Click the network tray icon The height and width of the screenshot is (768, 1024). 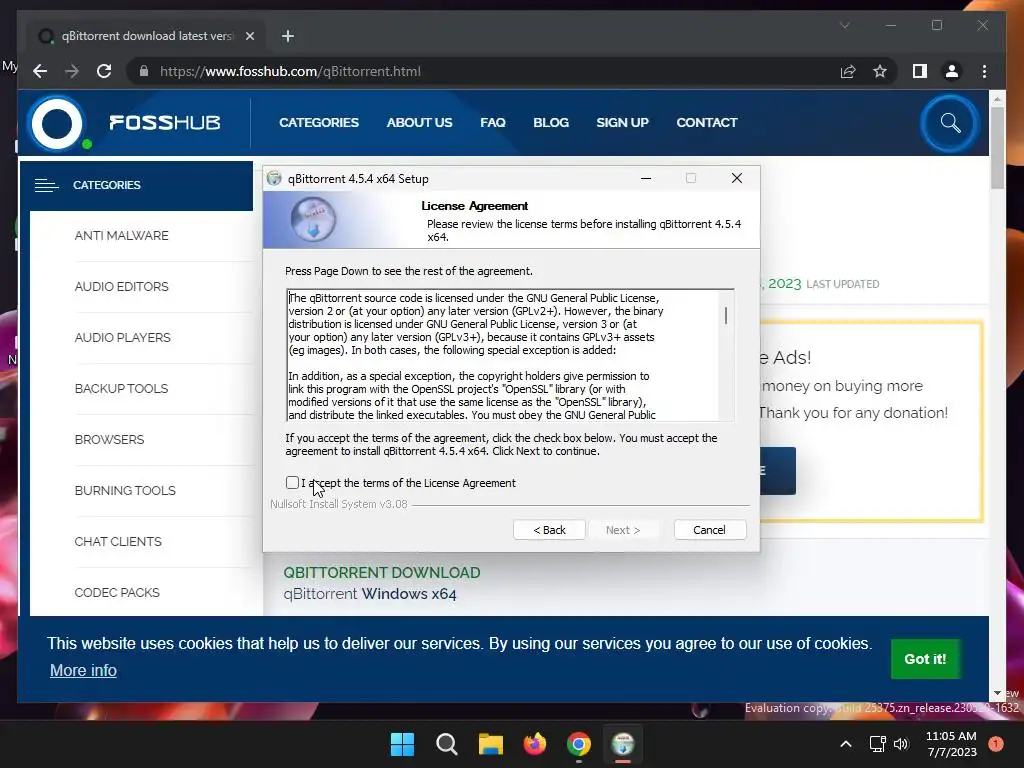point(877,744)
